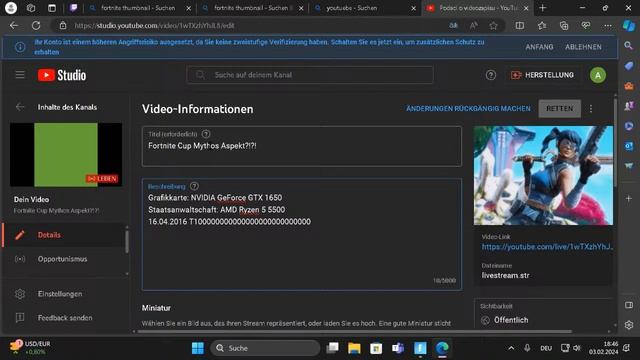Click the info icon in the security banner

pyautogui.click(x=20, y=47)
